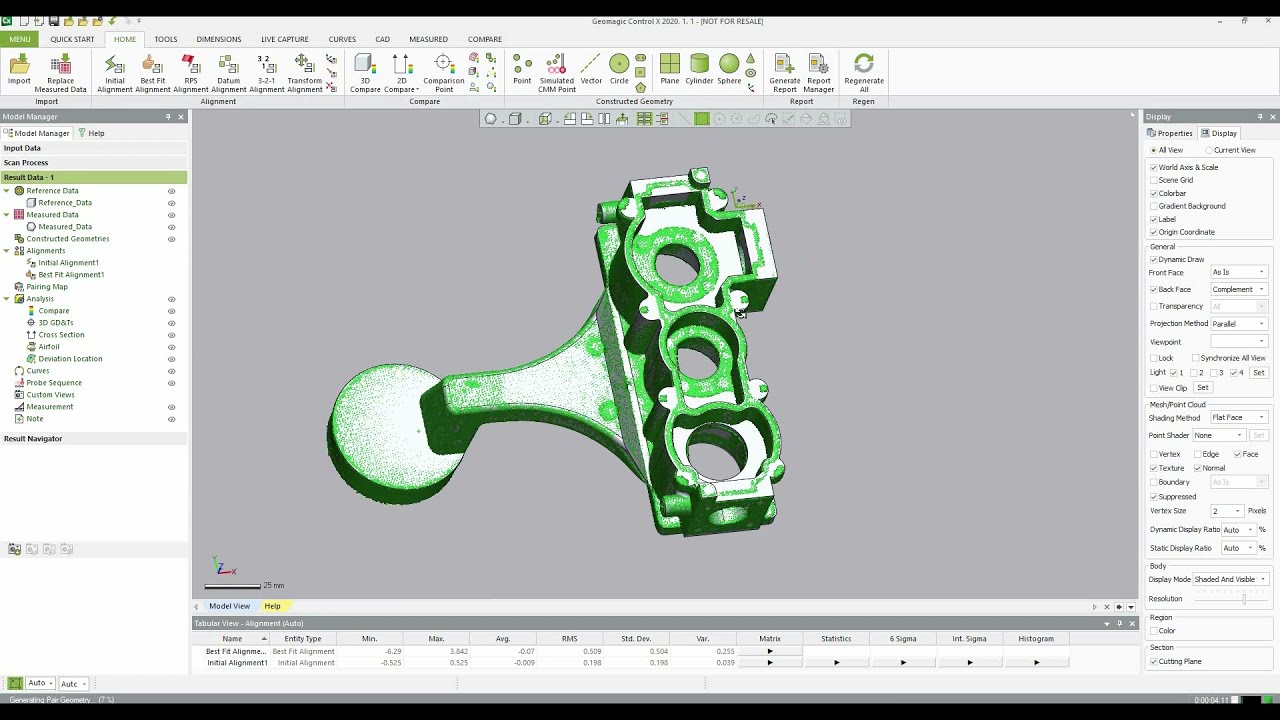Collapse the Alignments tree node
This screenshot has height=720, width=1280.
click(7, 251)
